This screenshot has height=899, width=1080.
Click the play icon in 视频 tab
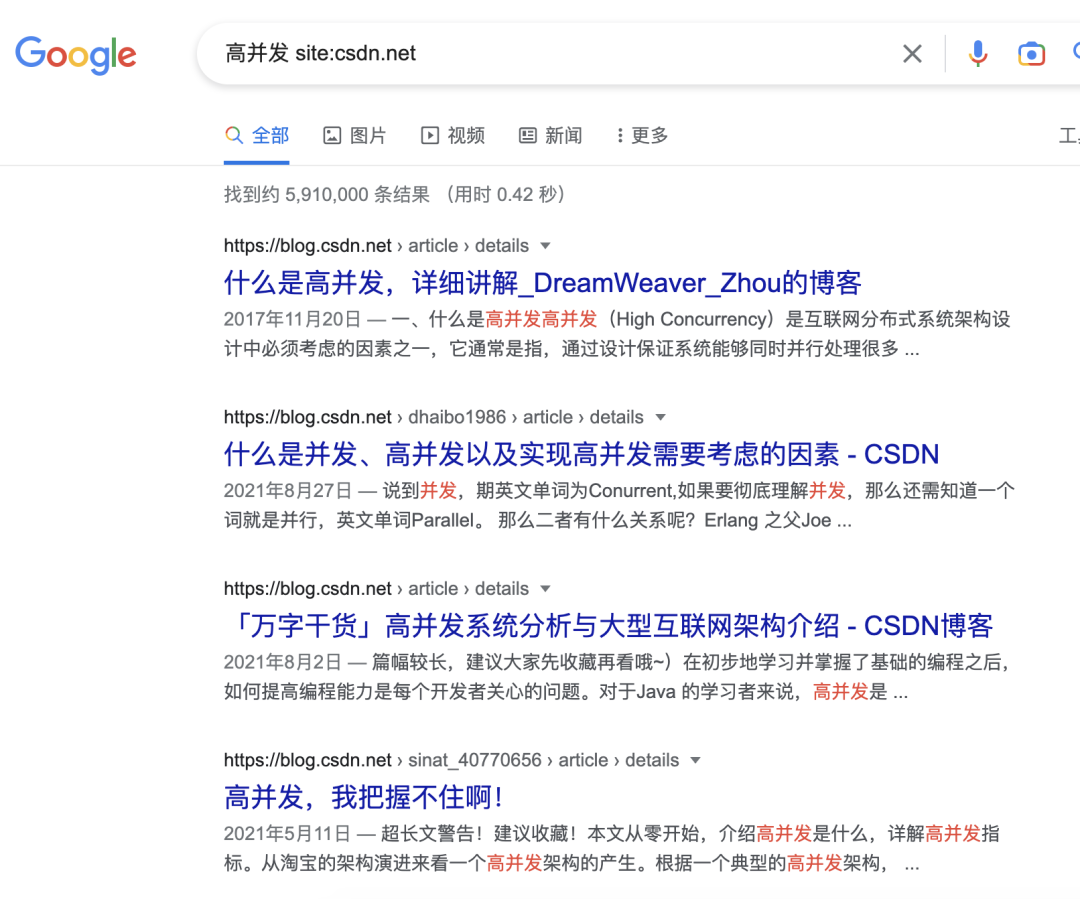click(x=430, y=135)
